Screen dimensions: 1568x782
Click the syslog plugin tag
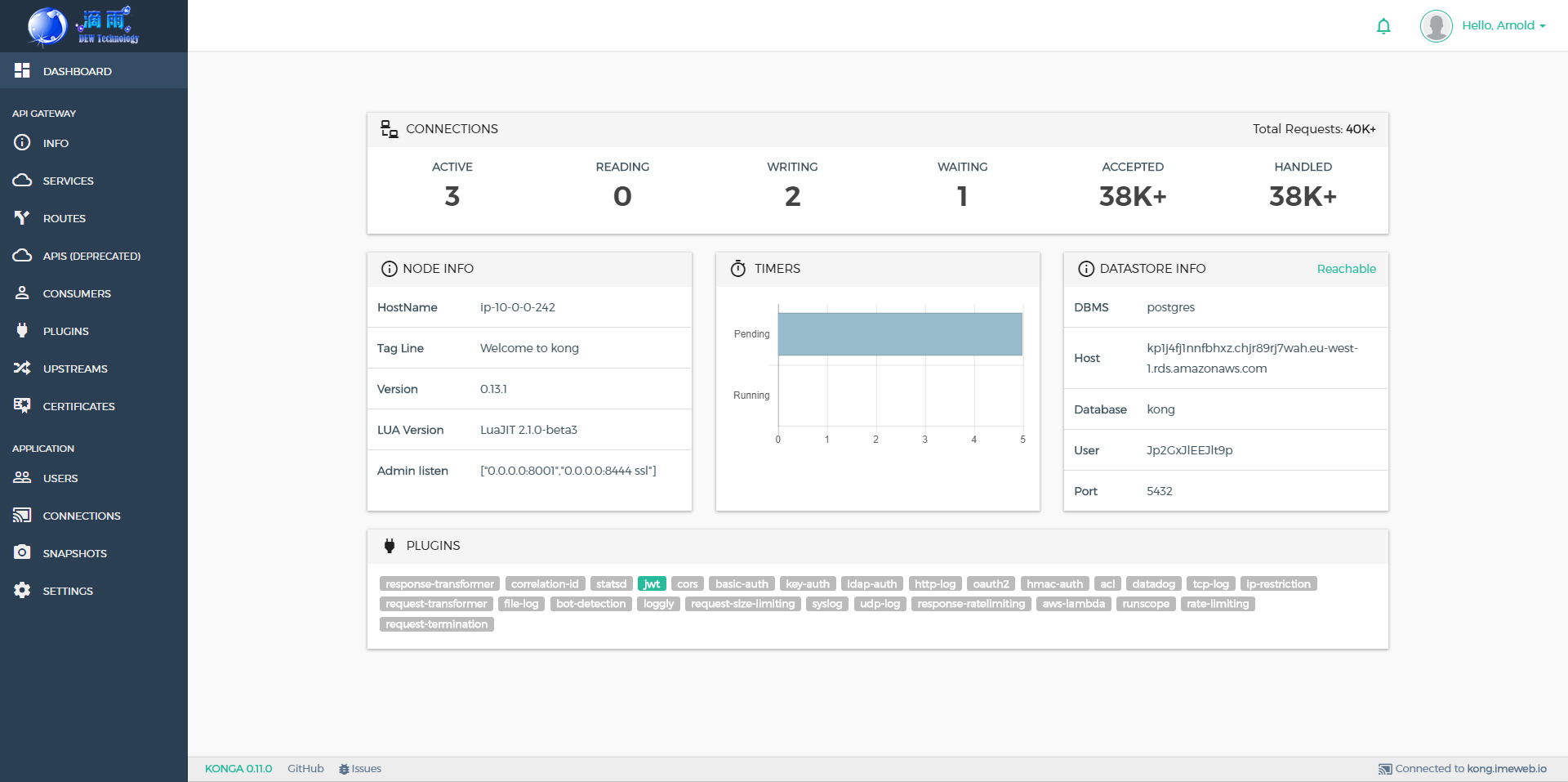click(827, 604)
